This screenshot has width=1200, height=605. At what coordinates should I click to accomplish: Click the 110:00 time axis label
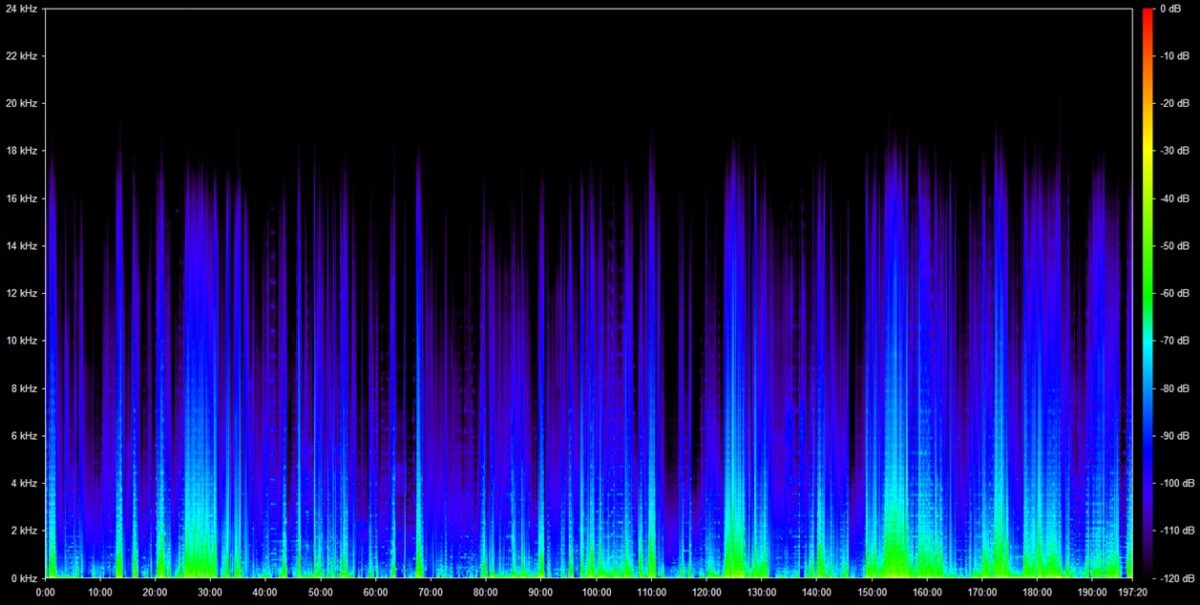point(651,592)
